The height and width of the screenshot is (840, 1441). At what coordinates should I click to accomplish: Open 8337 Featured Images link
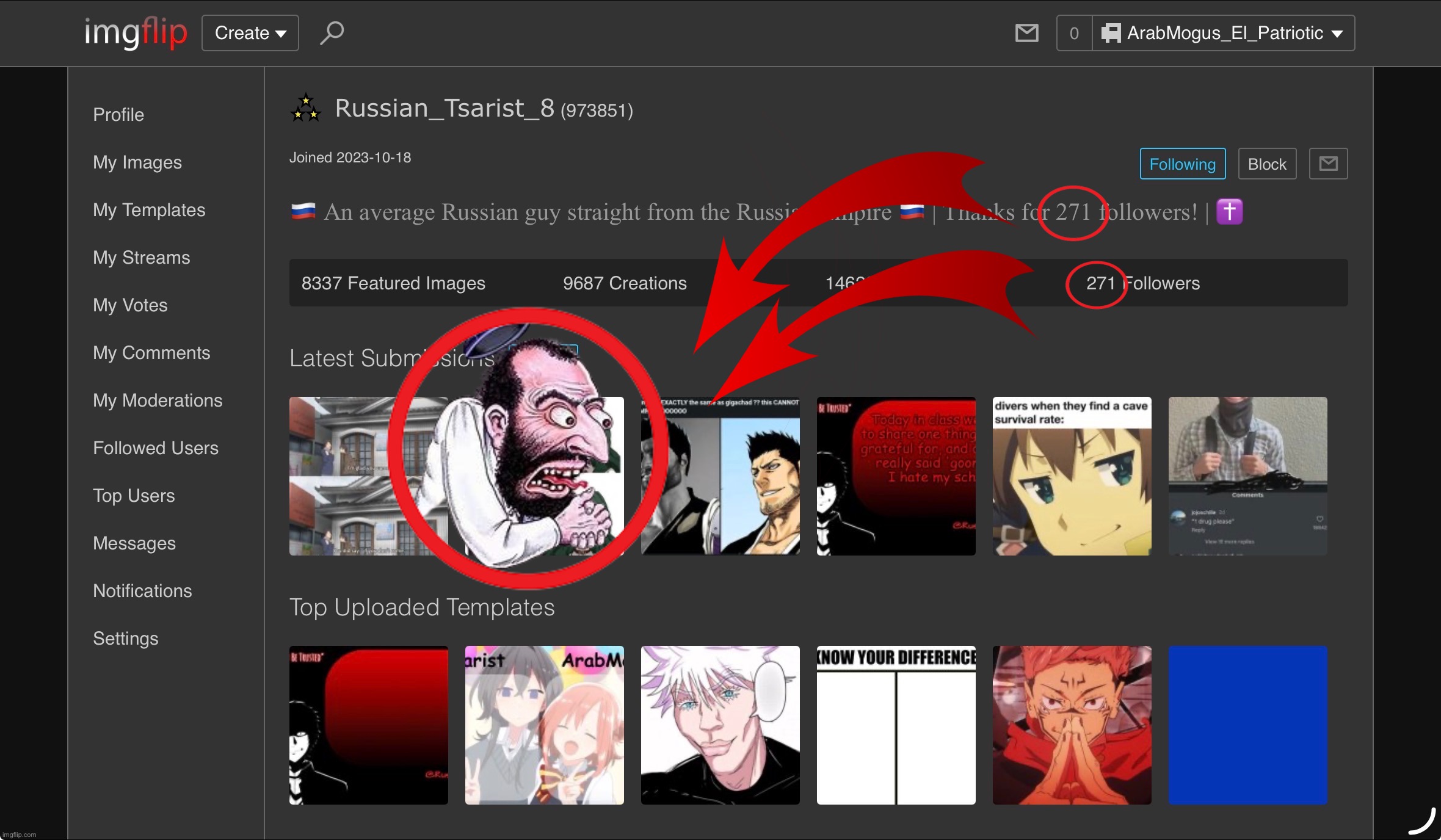(393, 283)
